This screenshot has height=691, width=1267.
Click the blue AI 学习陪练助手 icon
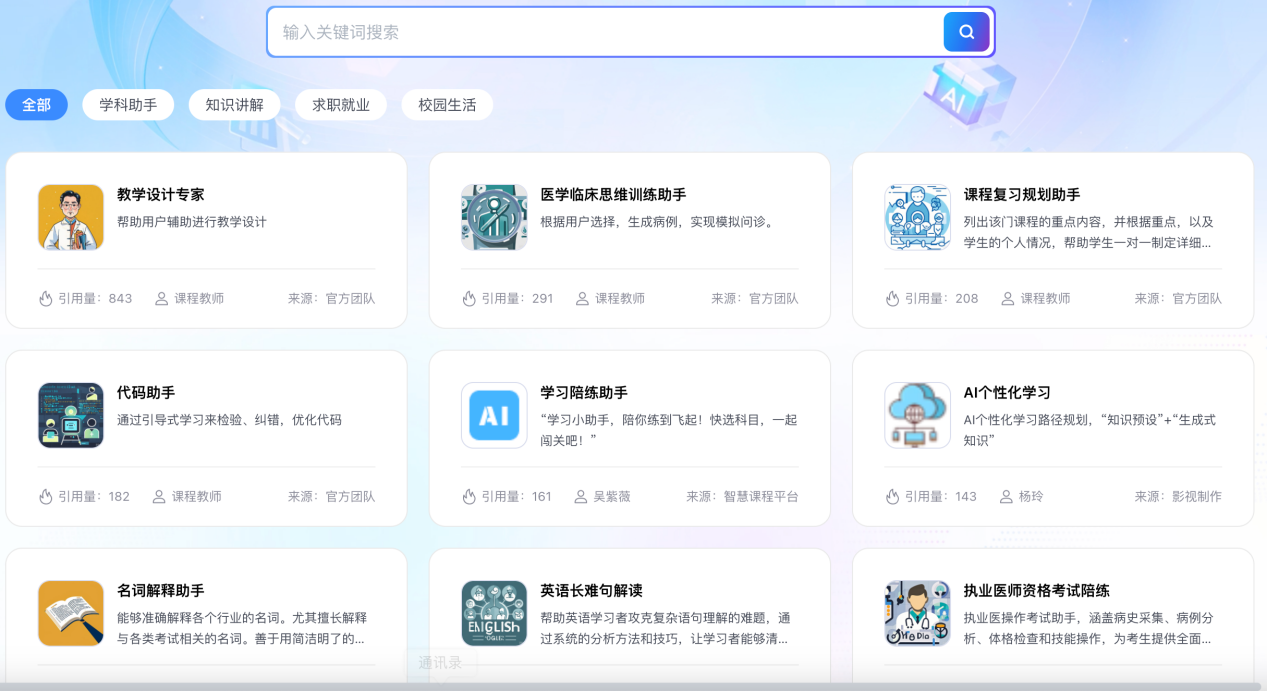pyautogui.click(x=494, y=415)
